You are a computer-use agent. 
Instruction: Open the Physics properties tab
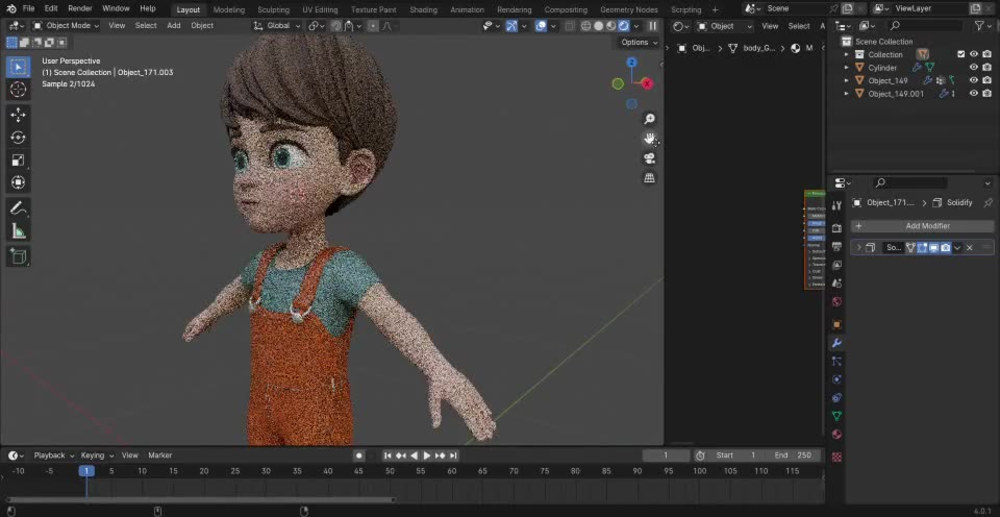(837, 379)
